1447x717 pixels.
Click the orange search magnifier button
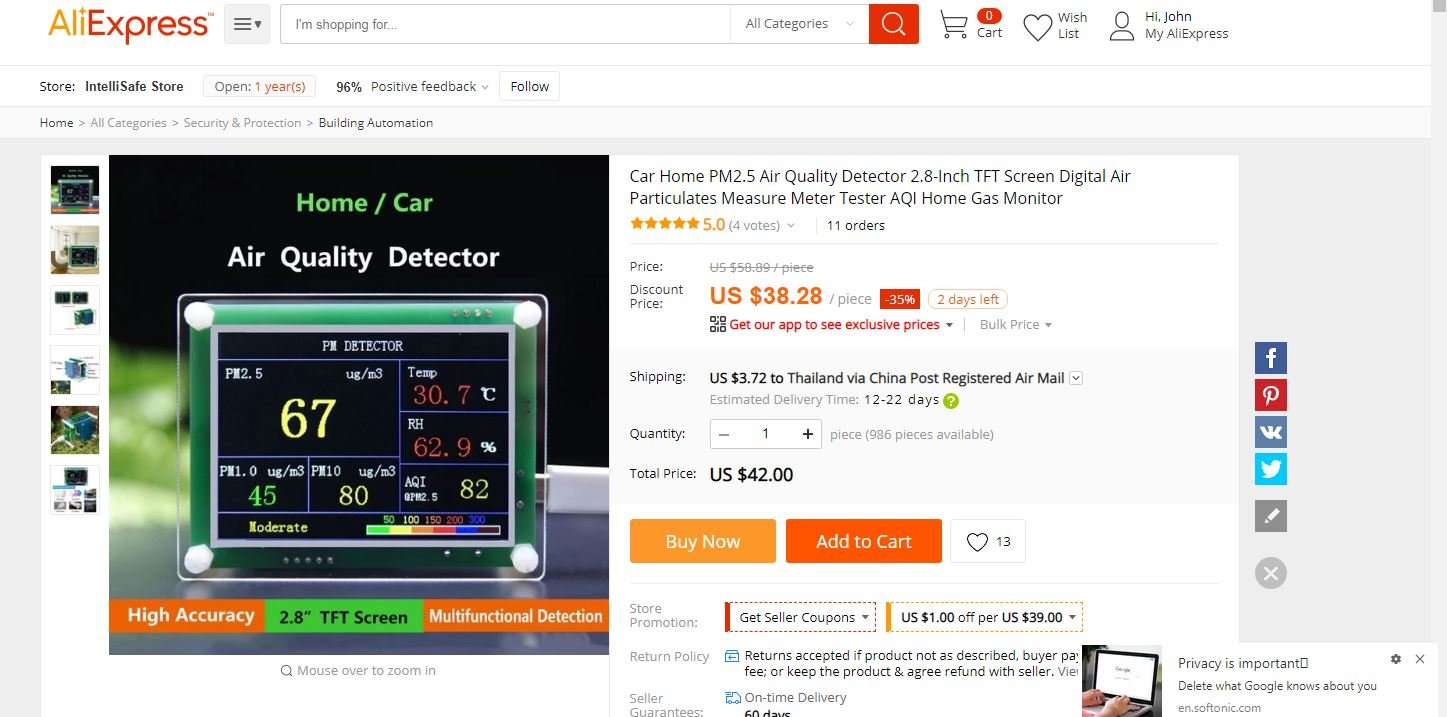pos(893,24)
